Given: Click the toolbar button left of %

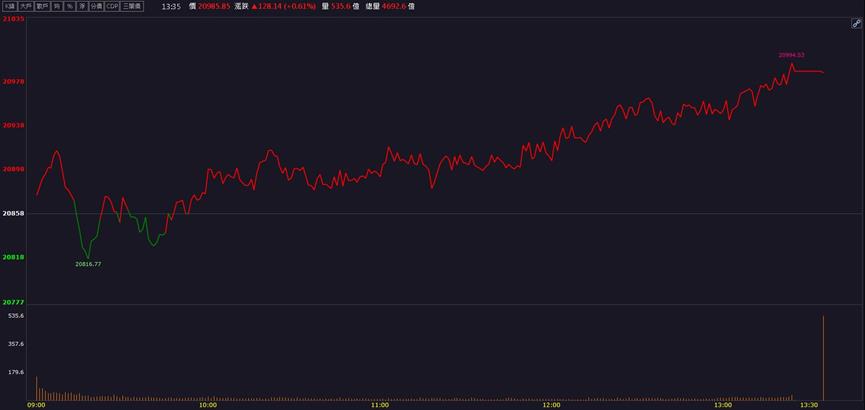Looking at the screenshot, I should tap(56, 6).
